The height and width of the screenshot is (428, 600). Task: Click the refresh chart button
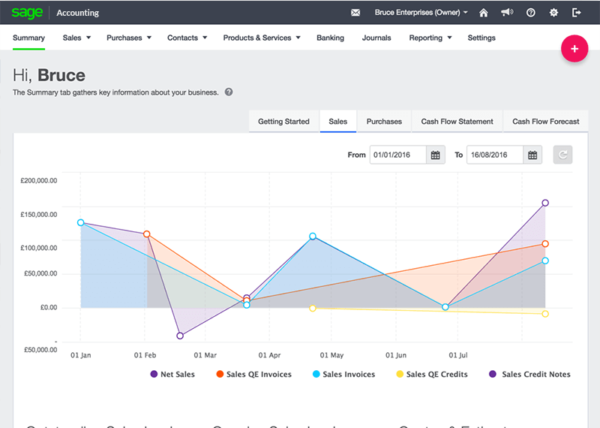562,155
